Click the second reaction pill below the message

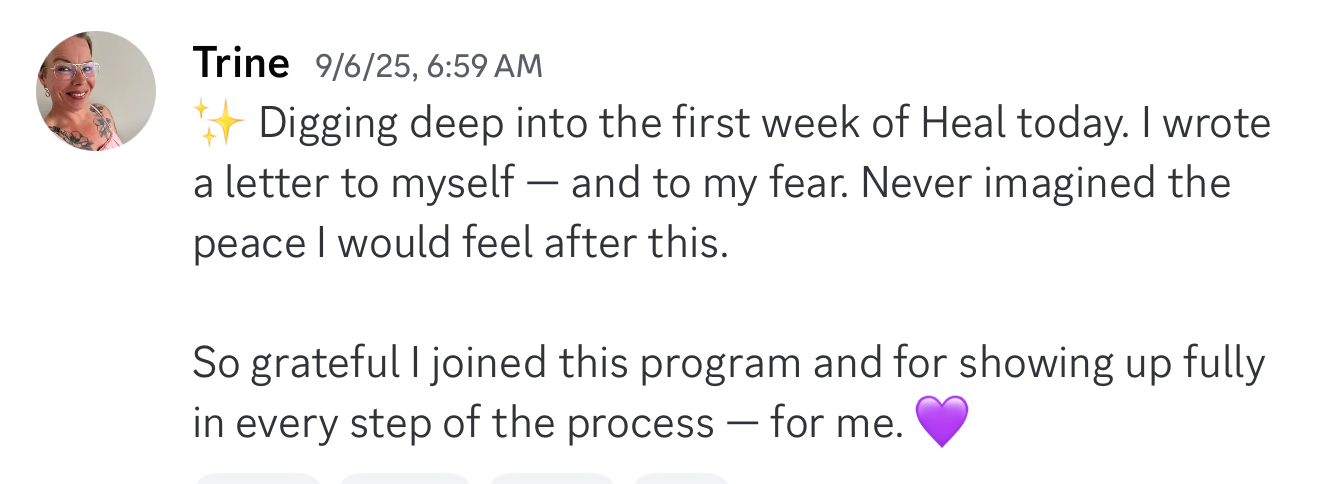pos(404,478)
